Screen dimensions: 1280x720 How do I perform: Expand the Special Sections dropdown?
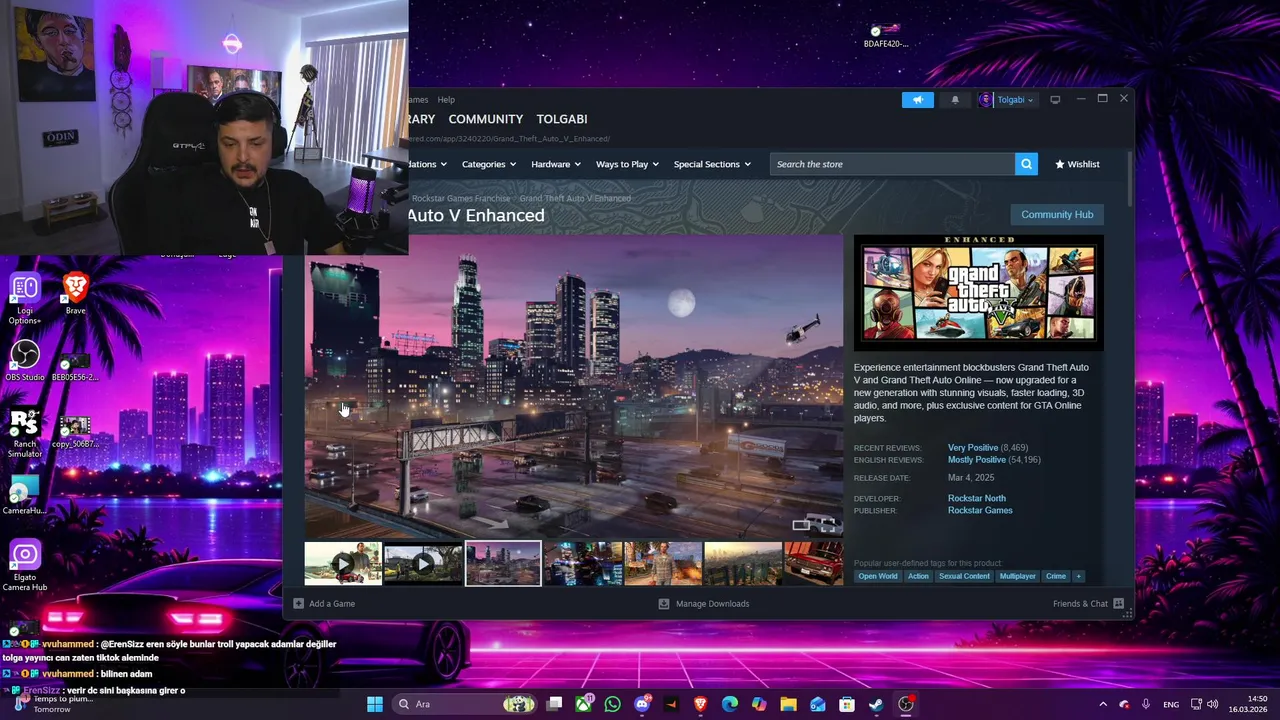pyautogui.click(x=712, y=164)
